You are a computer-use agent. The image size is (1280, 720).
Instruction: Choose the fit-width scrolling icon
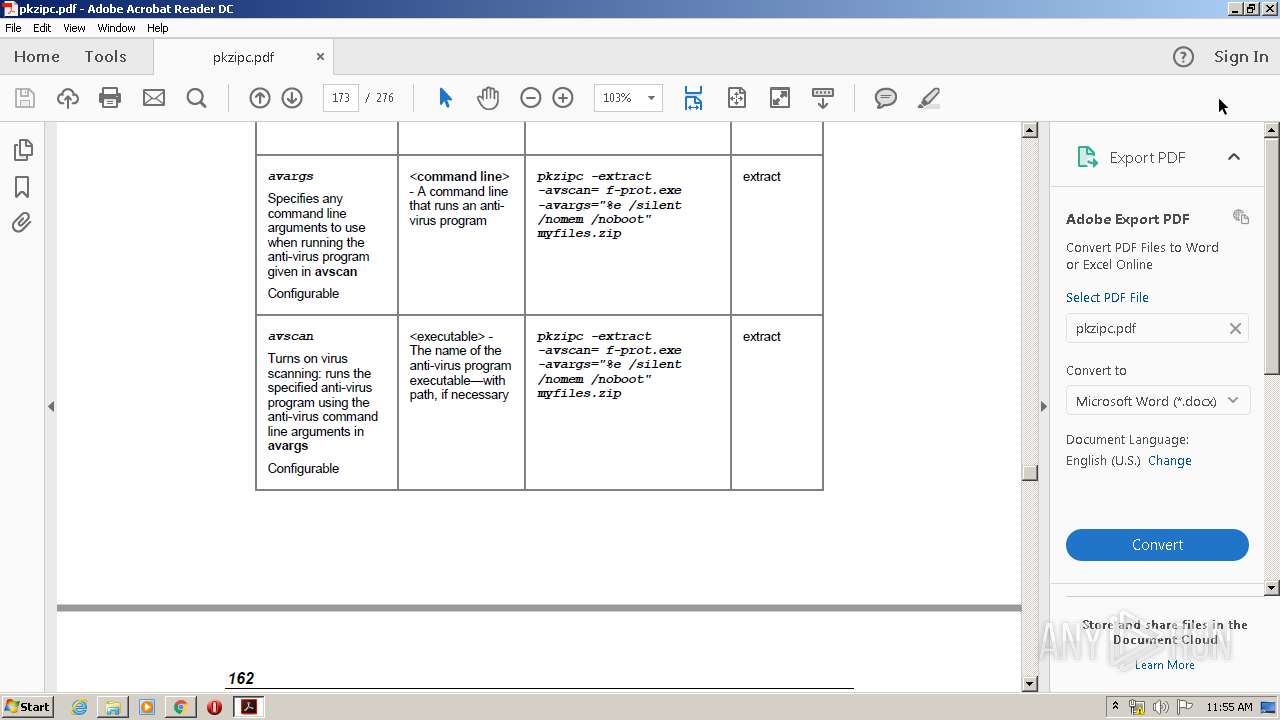[x=693, y=98]
